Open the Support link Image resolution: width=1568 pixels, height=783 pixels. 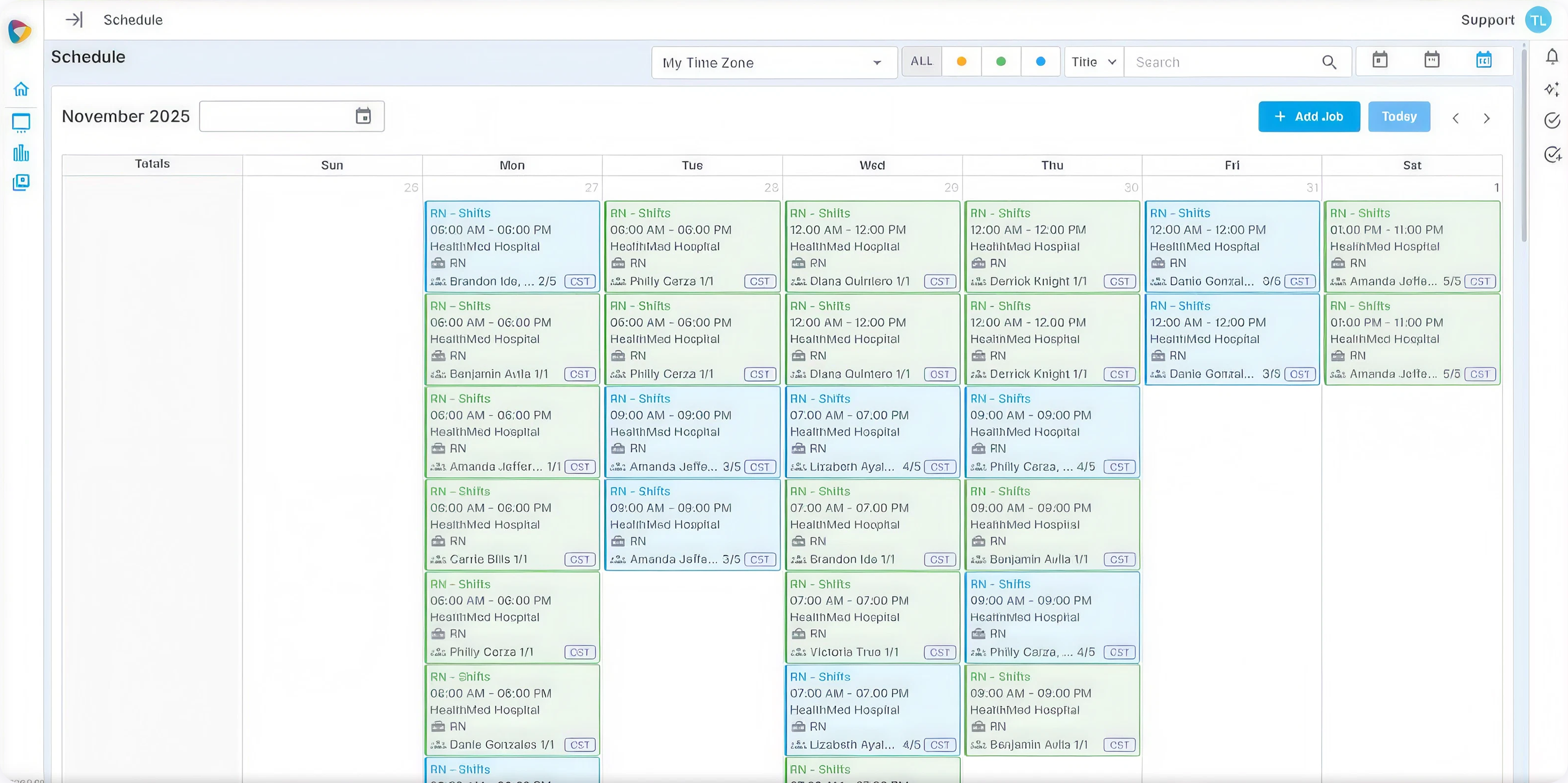(1487, 20)
